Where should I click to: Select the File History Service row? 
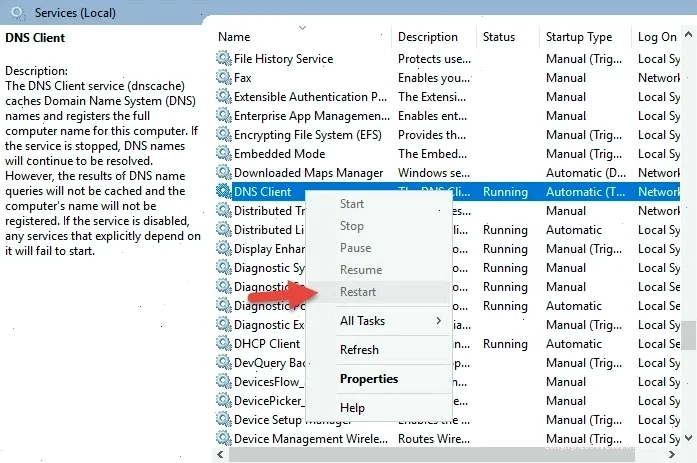pyautogui.click(x=448, y=59)
